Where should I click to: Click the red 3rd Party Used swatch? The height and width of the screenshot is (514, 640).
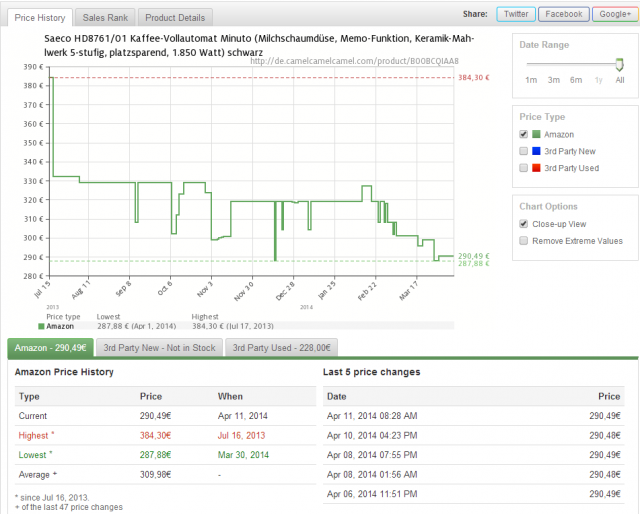pos(536,168)
